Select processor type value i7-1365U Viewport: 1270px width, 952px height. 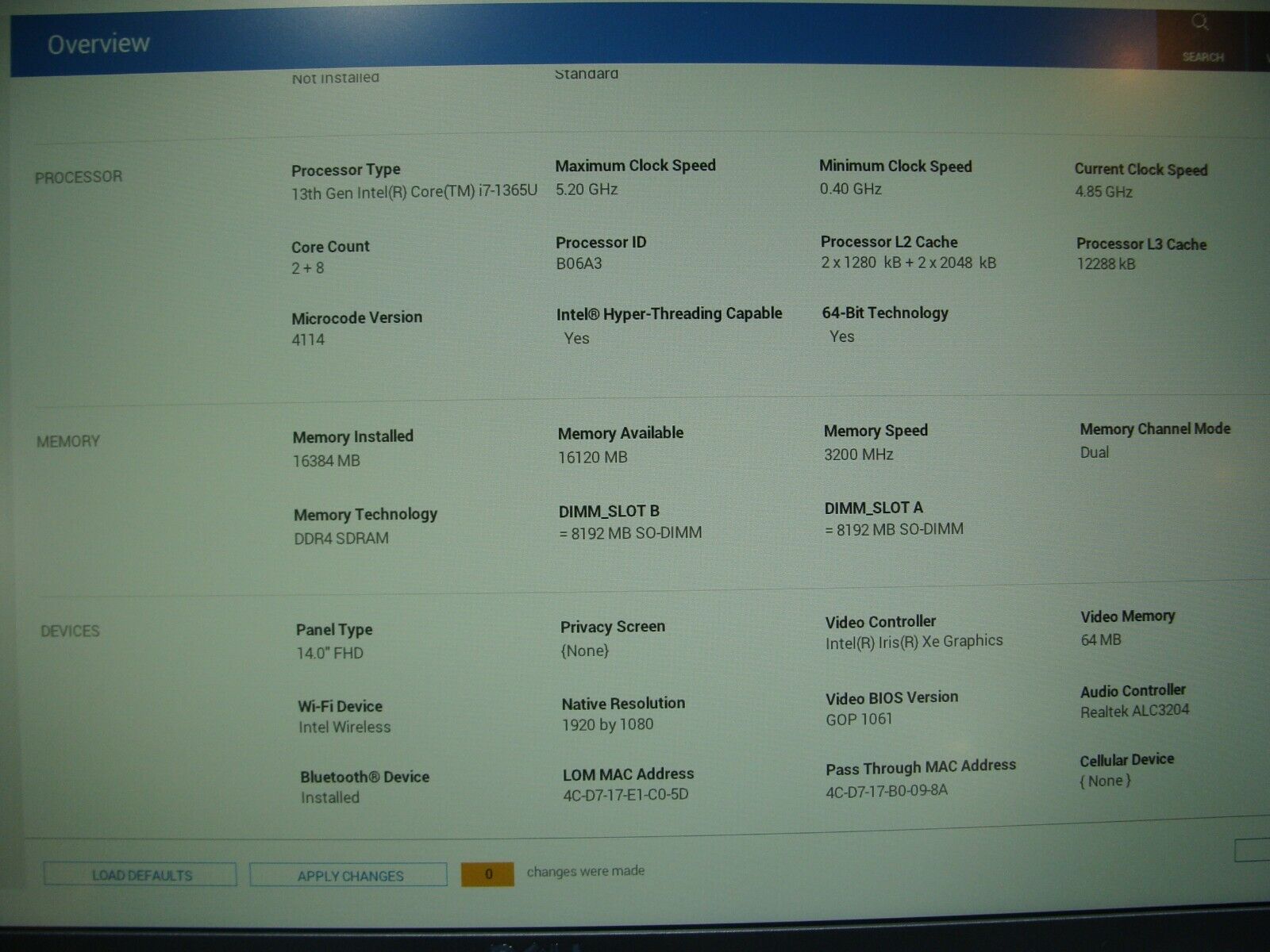414,192
